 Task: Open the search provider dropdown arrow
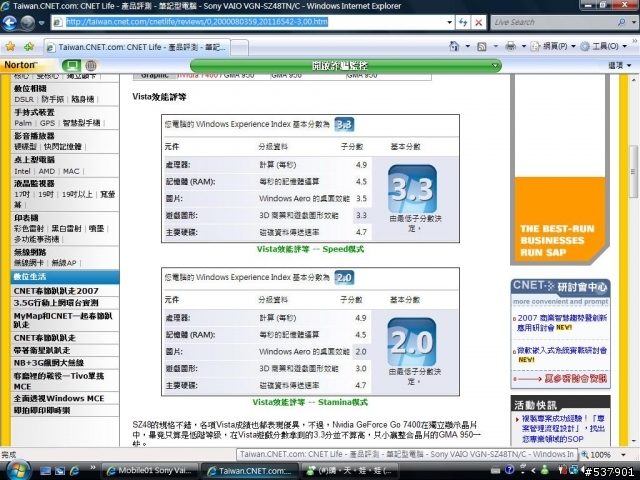[633, 22]
